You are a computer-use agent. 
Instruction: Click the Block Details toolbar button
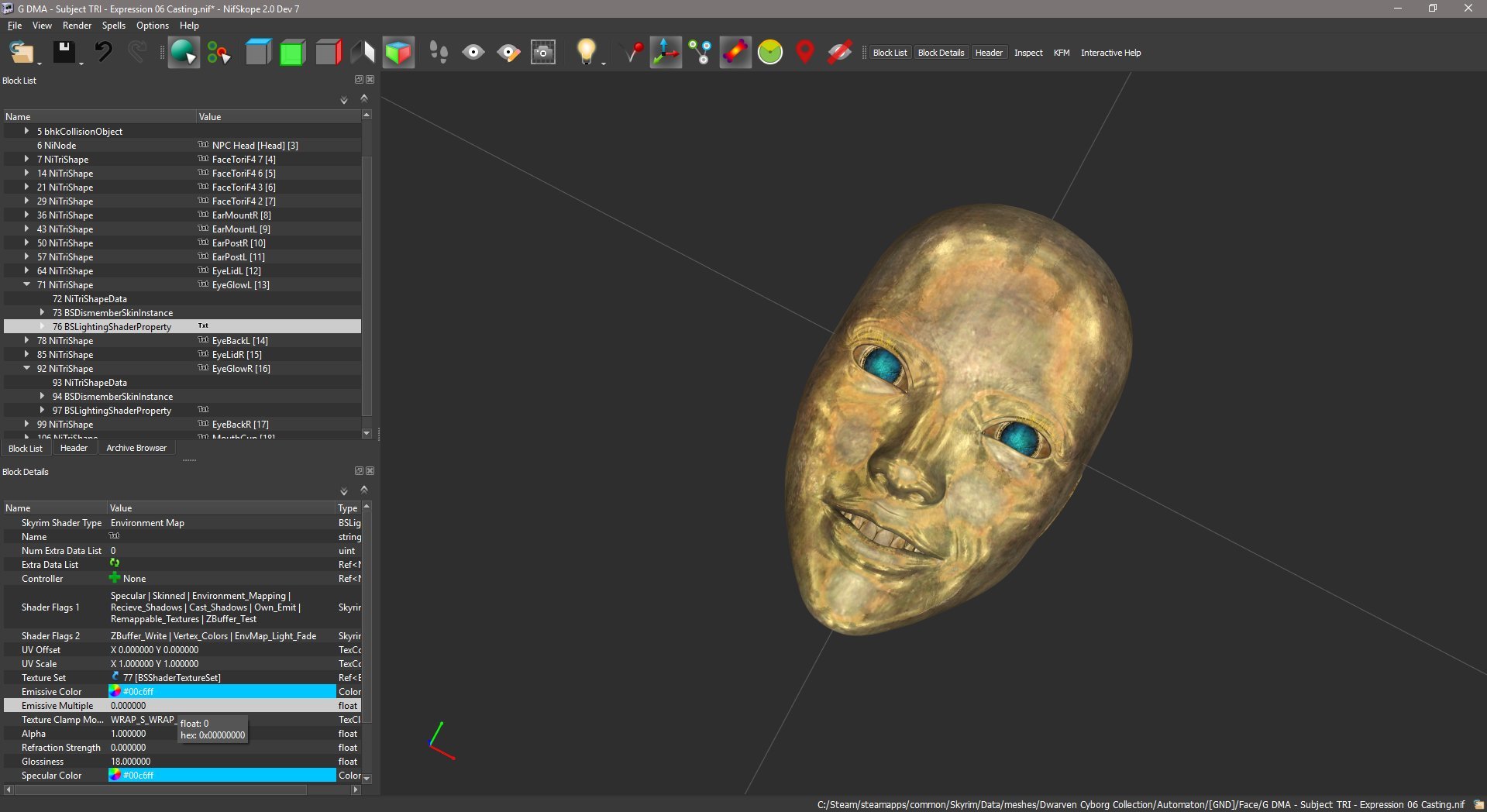(x=941, y=53)
